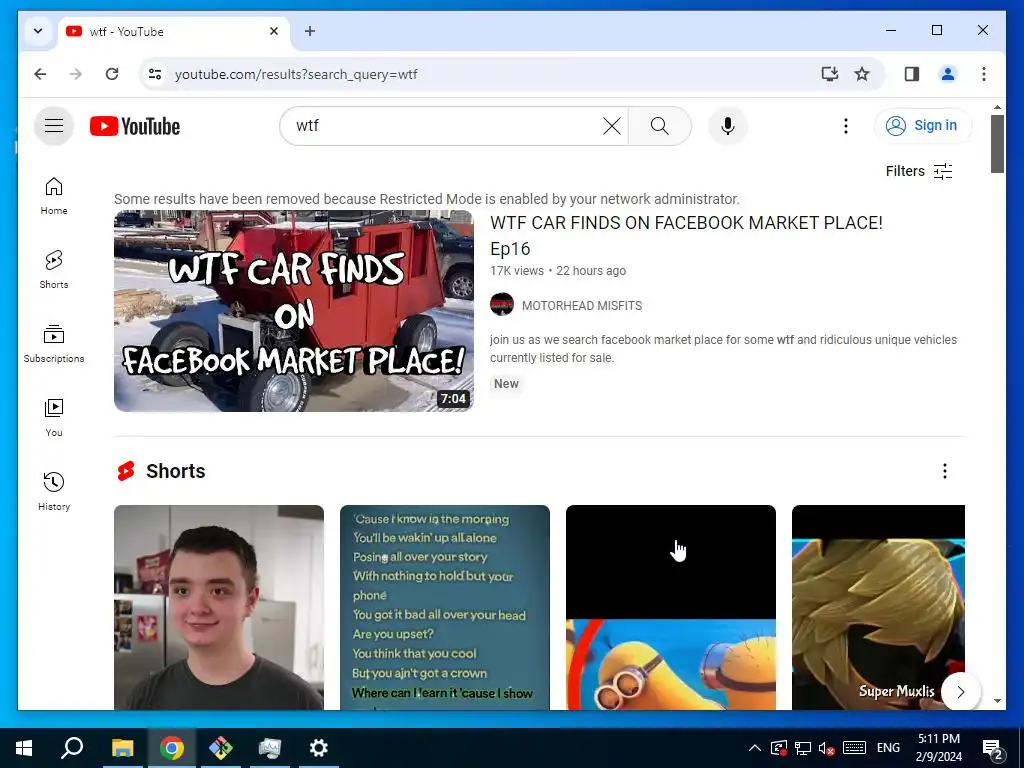Open the Super Muxlis short

(878, 607)
